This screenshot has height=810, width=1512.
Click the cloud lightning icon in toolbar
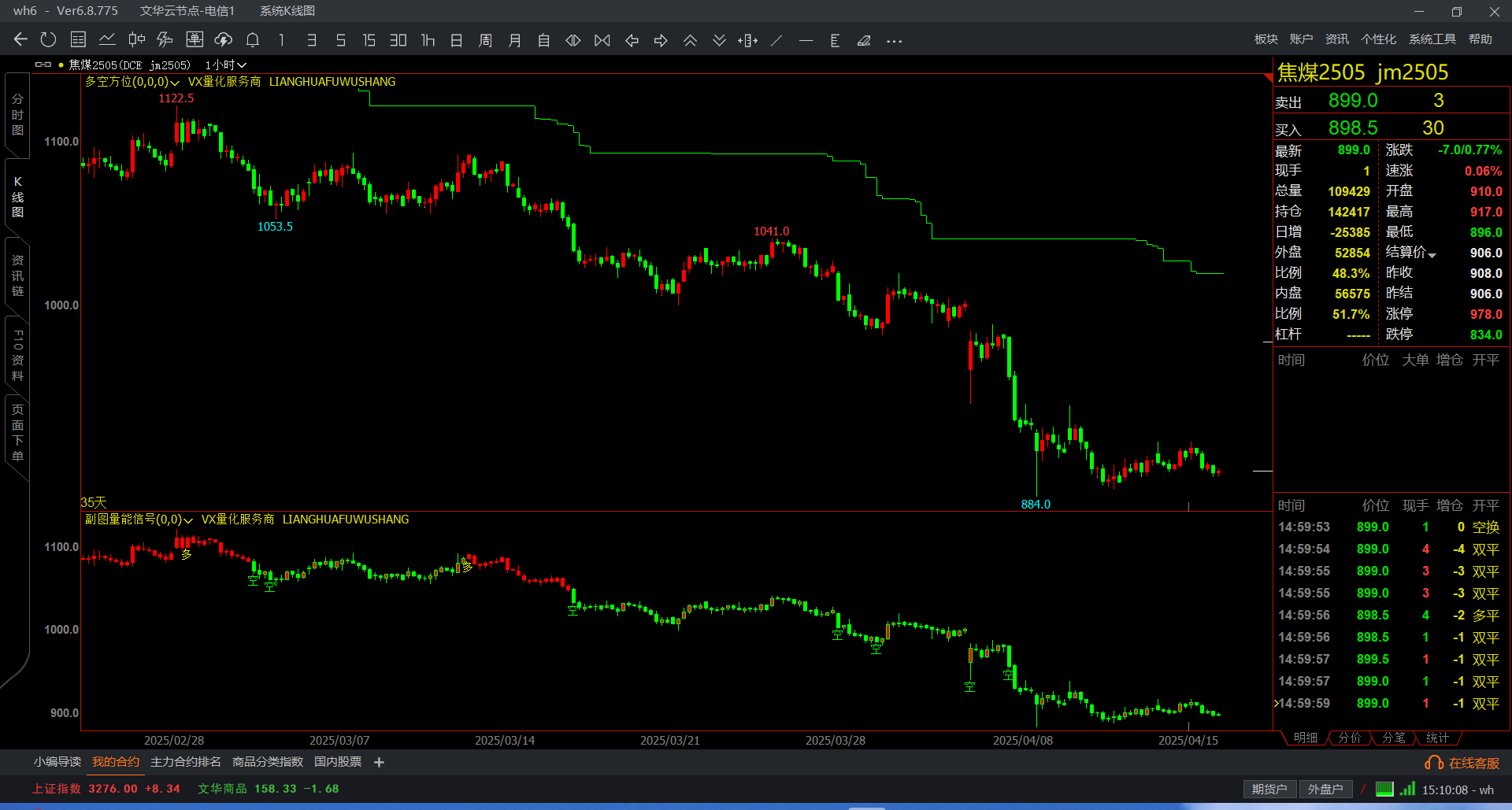tap(224, 40)
